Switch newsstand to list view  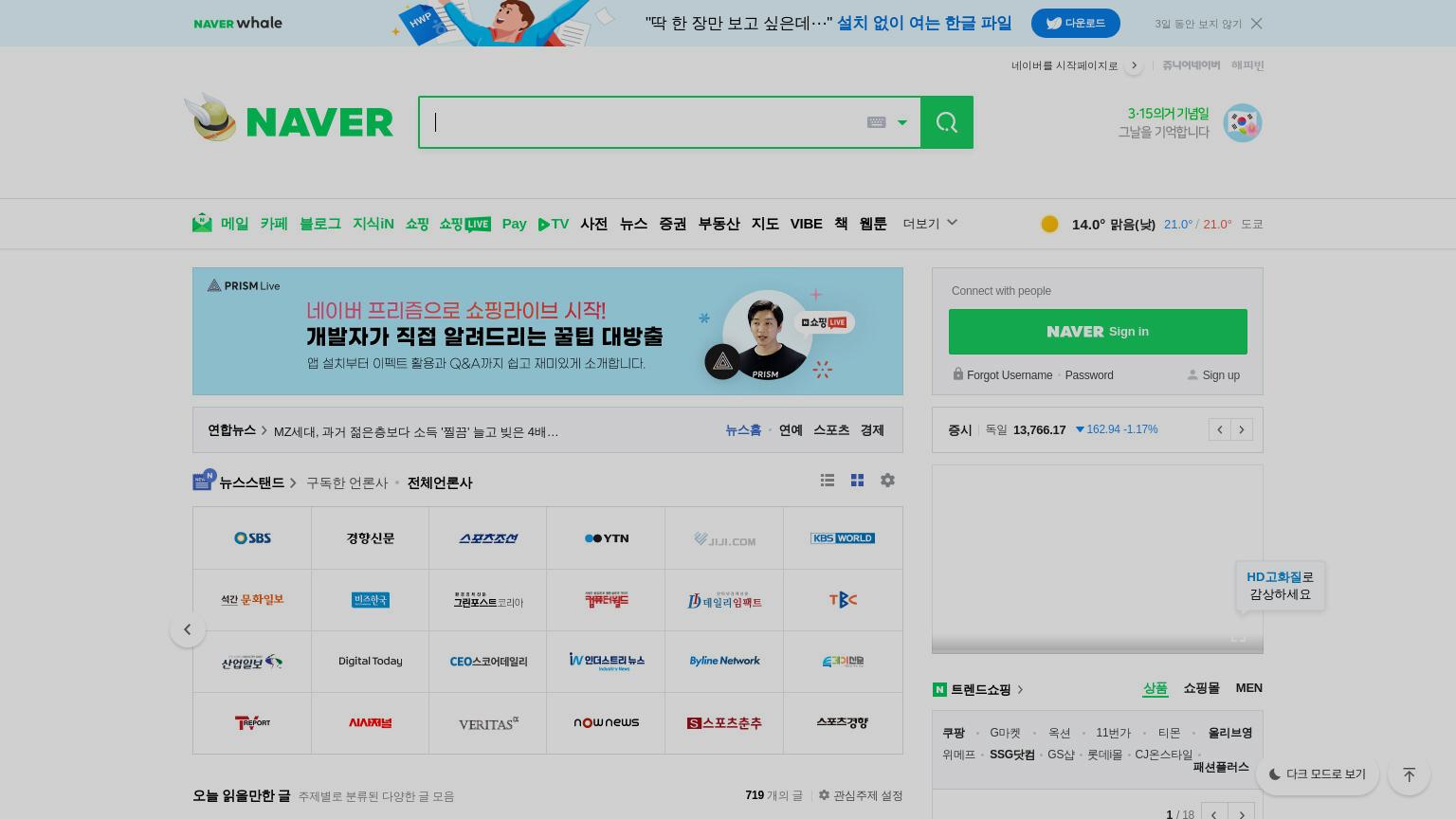(828, 481)
